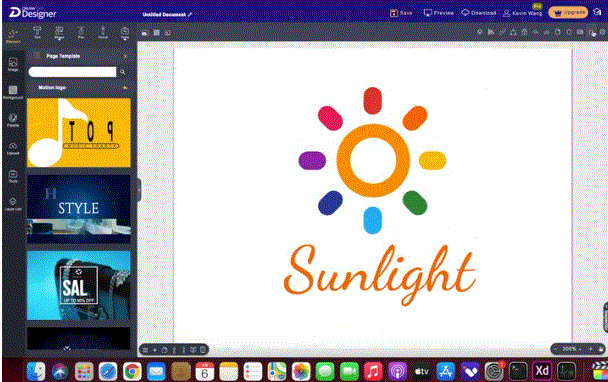
Task: Open the graduation cap tutorial icon
Action: (x=597, y=12)
